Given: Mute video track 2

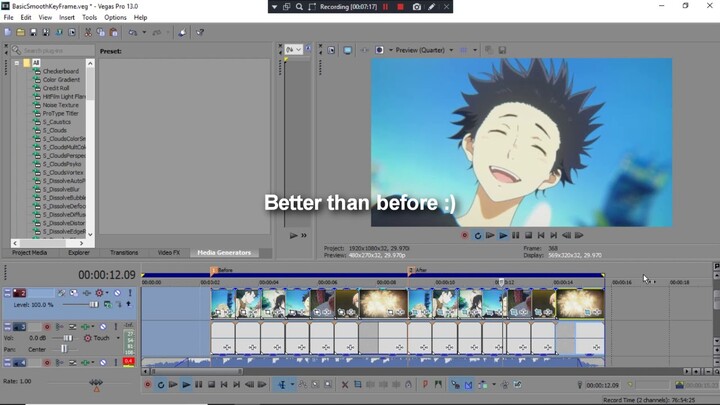Looking at the screenshot, I should 116,293.
